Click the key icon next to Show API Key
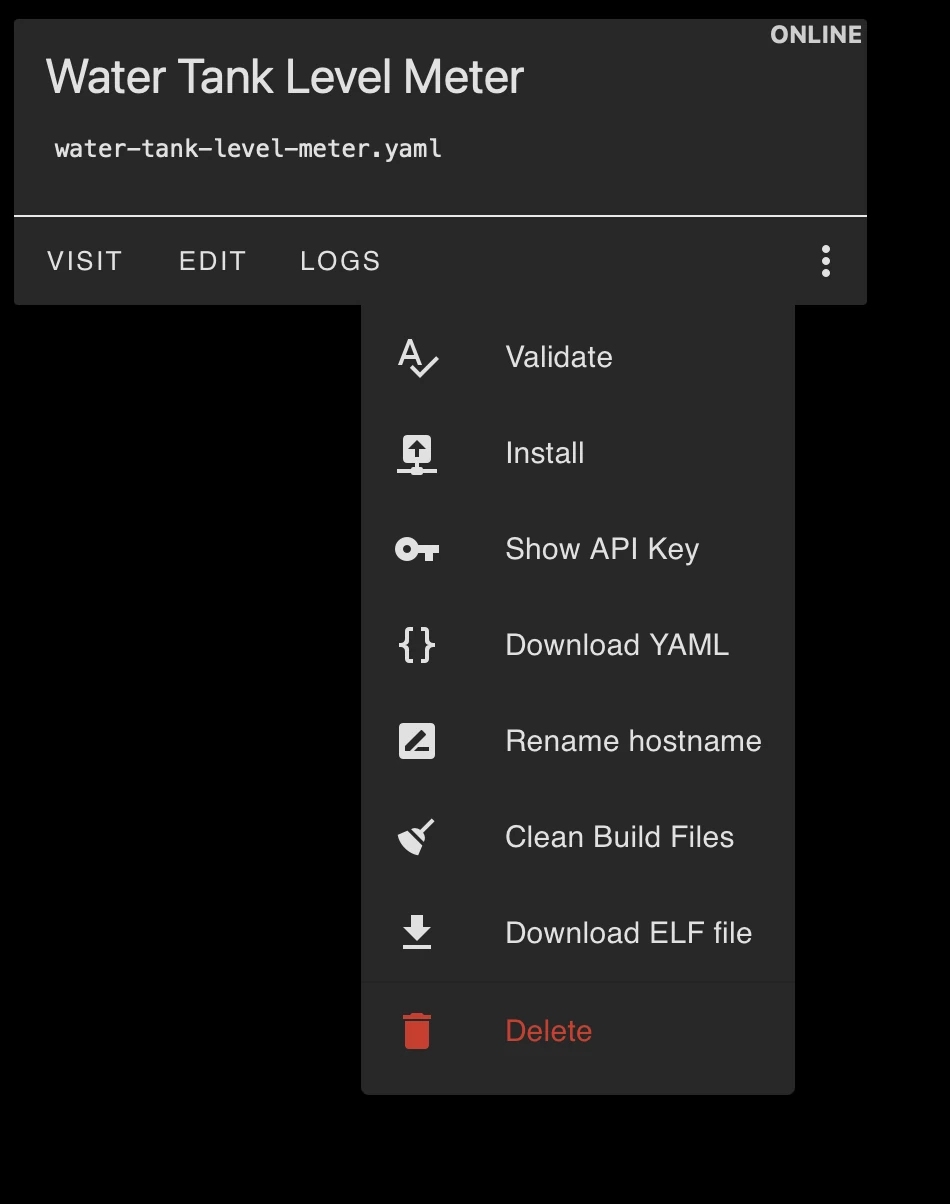 [418, 549]
